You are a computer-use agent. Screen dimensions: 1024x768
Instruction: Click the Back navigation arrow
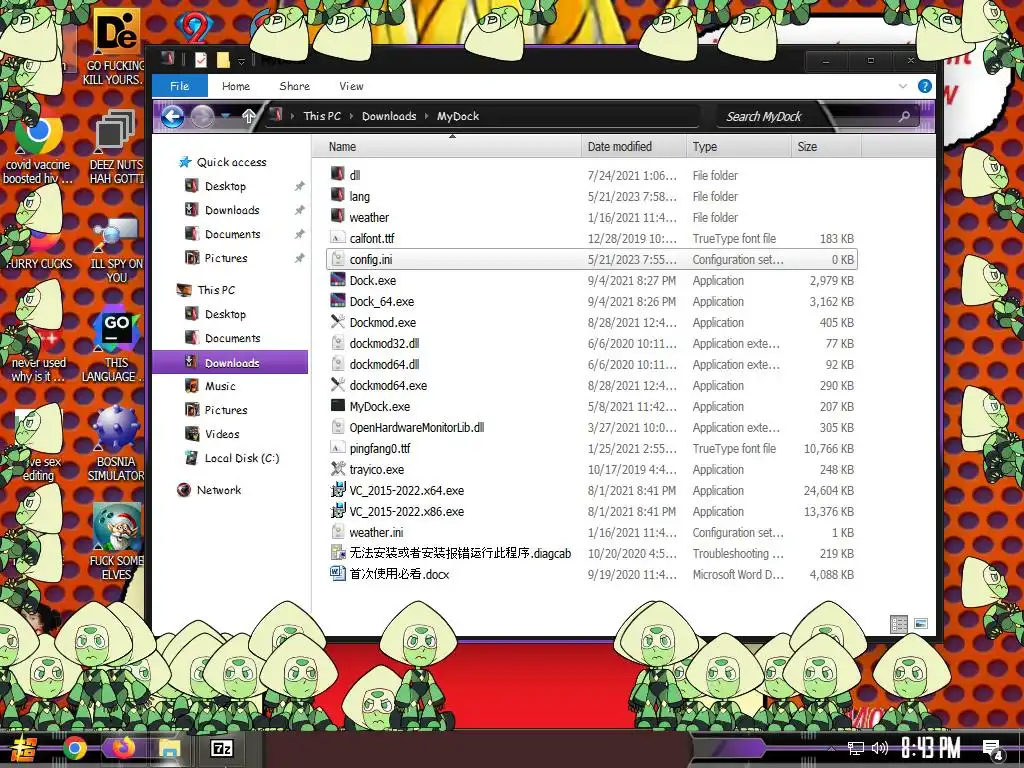click(172, 117)
